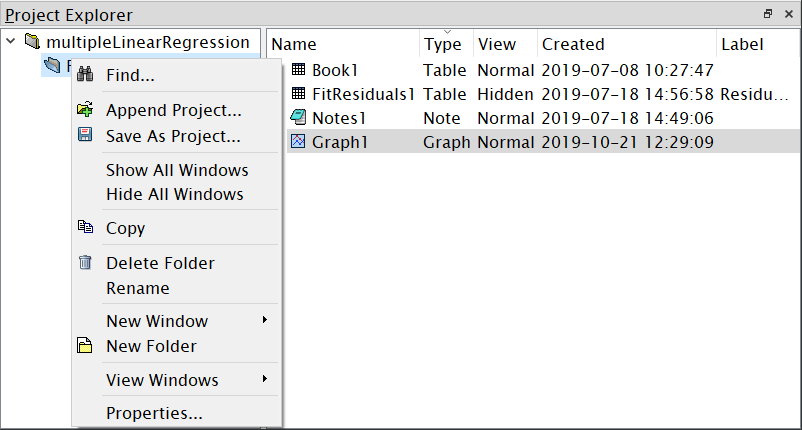This screenshot has height=430, width=802.
Task: Expand the New Window submenu arrow
Action: [x=265, y=321]
